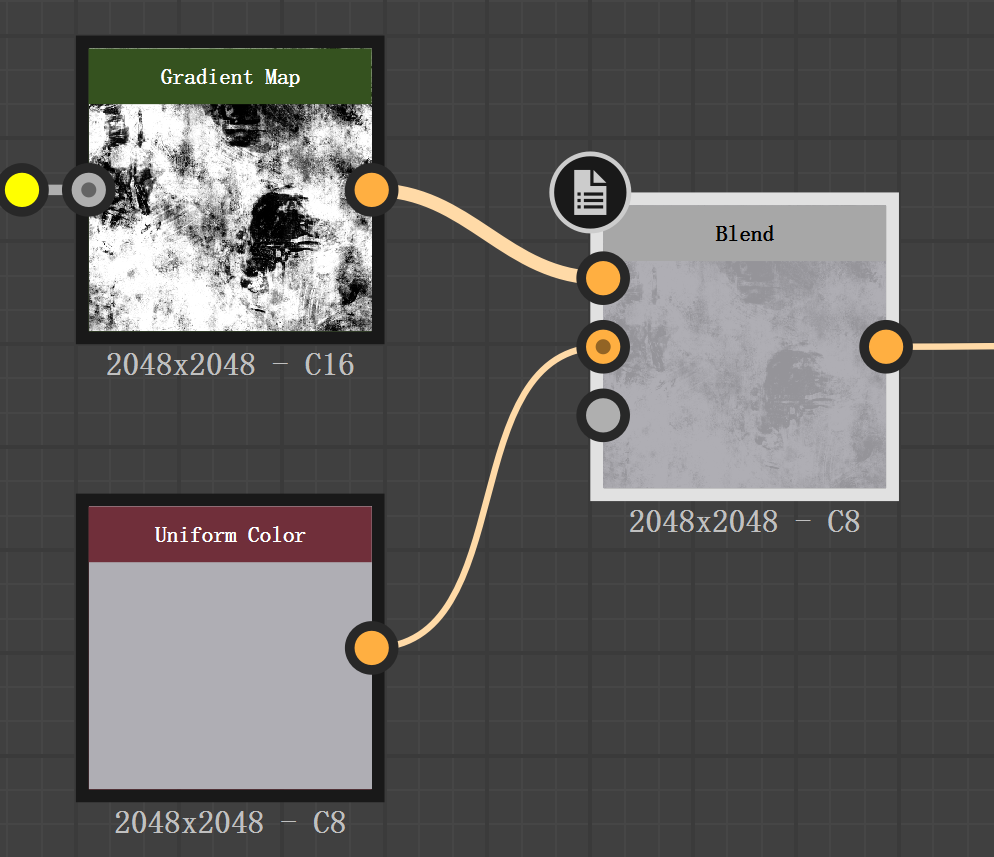The image size is (994, 857).
Task: Click the yellow output connector at far left
Action: coord(21,189)
